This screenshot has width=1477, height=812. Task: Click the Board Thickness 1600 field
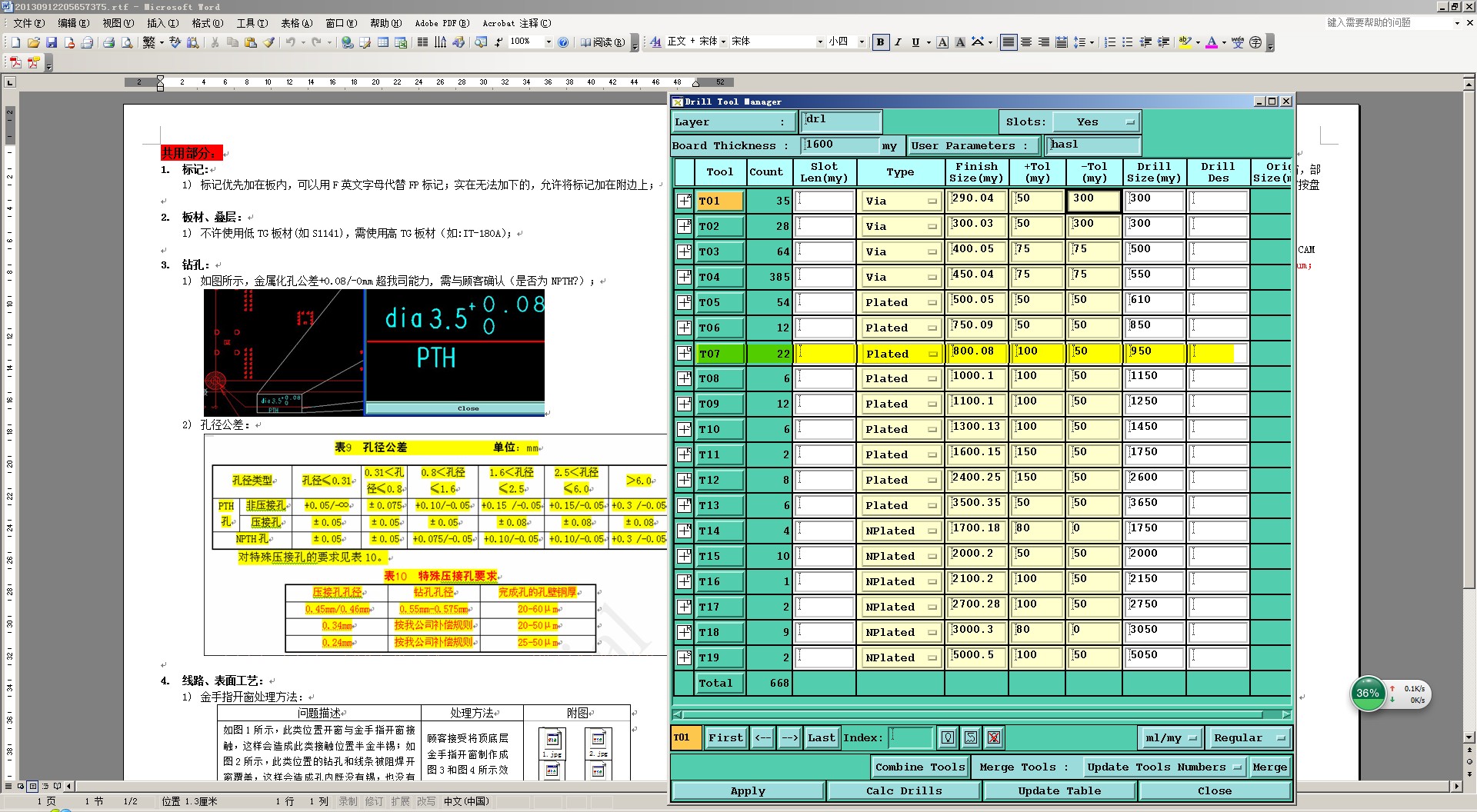(x=839, y=145)
